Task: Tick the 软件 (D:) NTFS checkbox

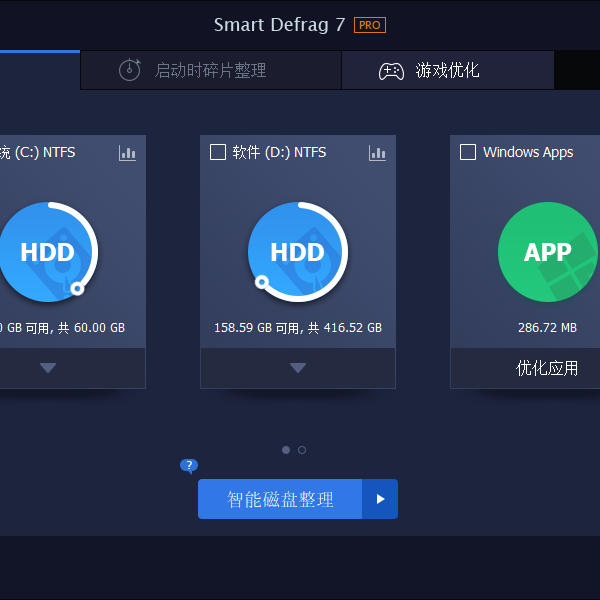Action: point(218,152)
